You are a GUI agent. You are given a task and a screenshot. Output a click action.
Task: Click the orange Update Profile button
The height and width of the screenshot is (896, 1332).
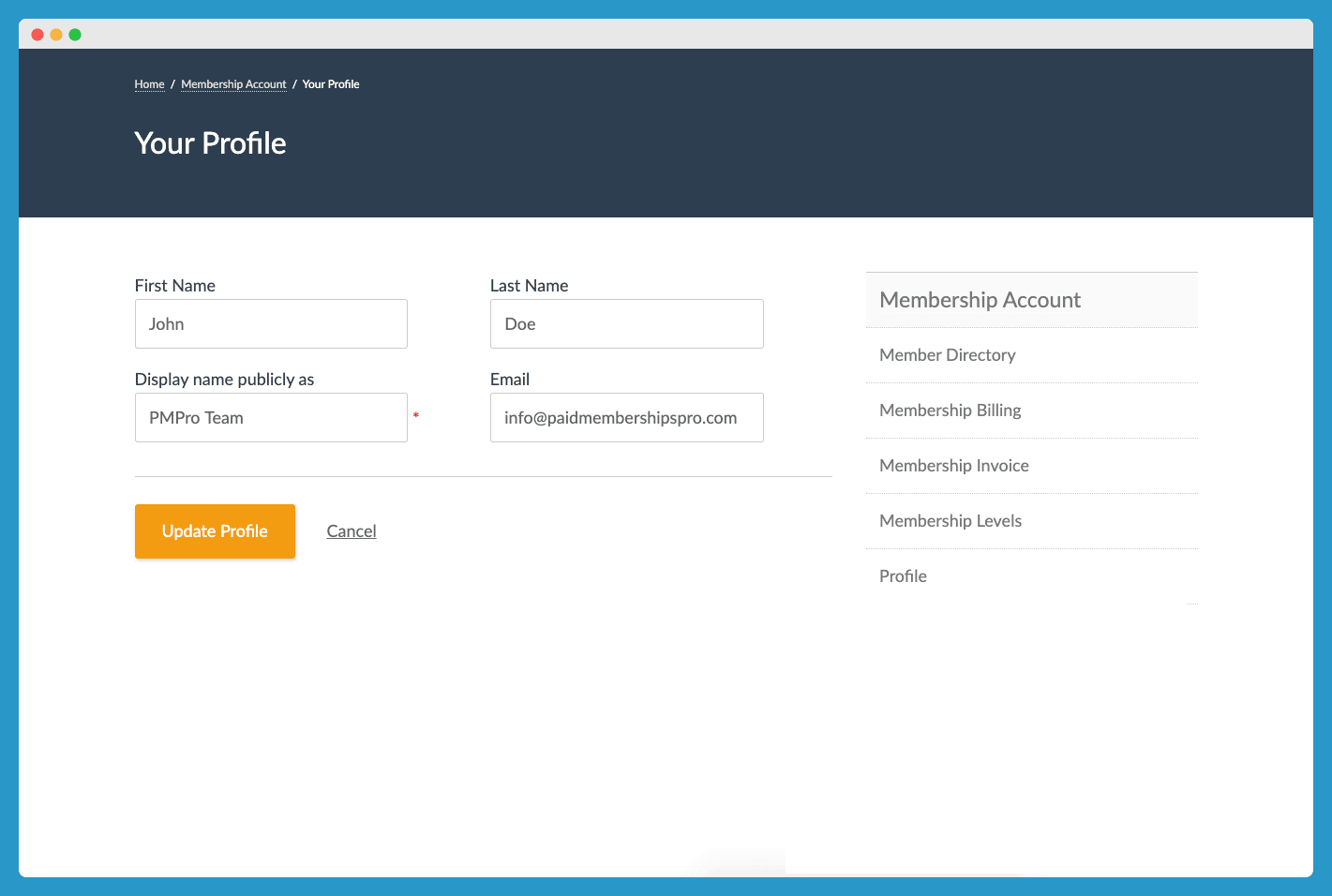pyautogui.click(x=215, y=531)
